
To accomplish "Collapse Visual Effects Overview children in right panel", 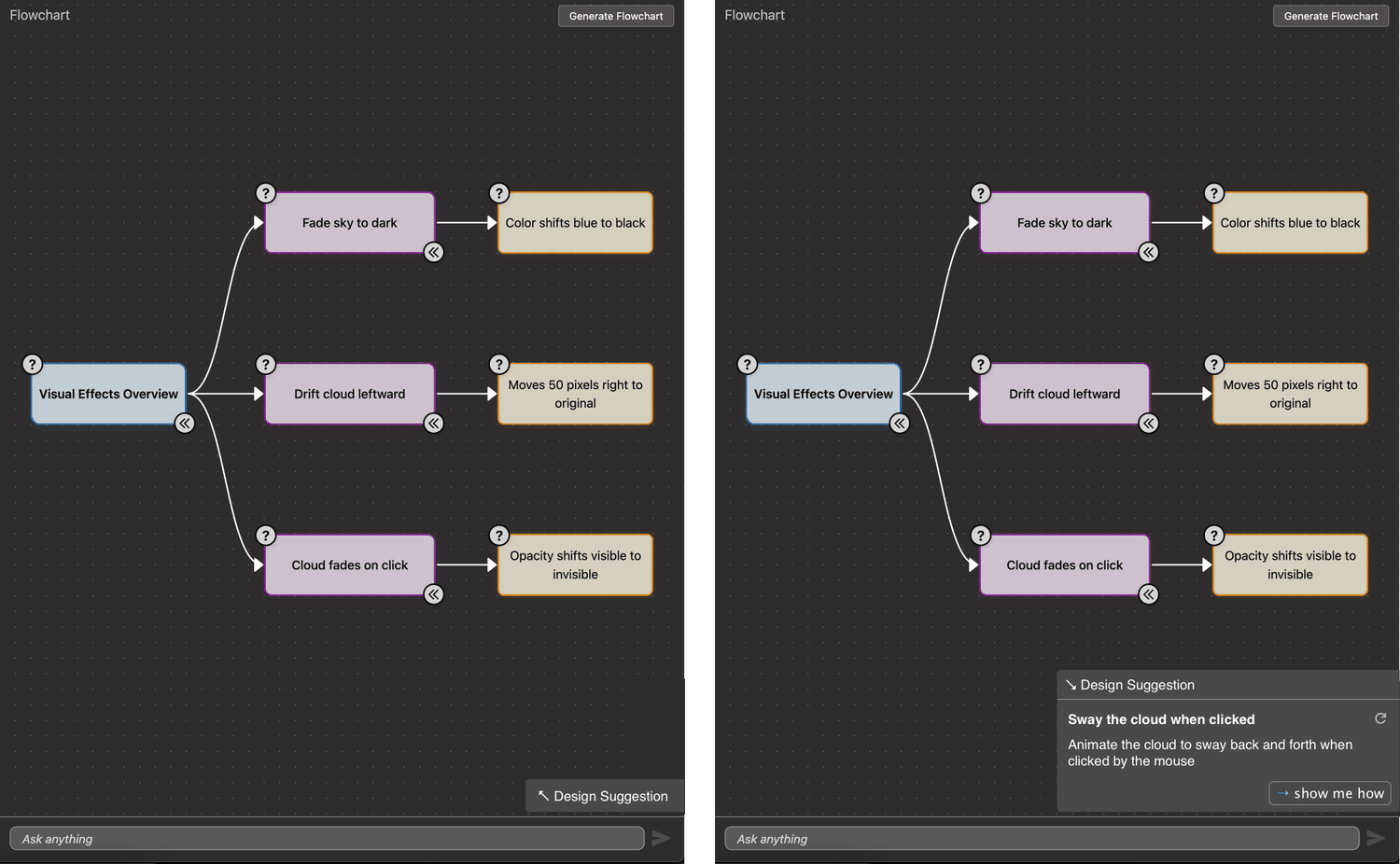I will 900,424.
